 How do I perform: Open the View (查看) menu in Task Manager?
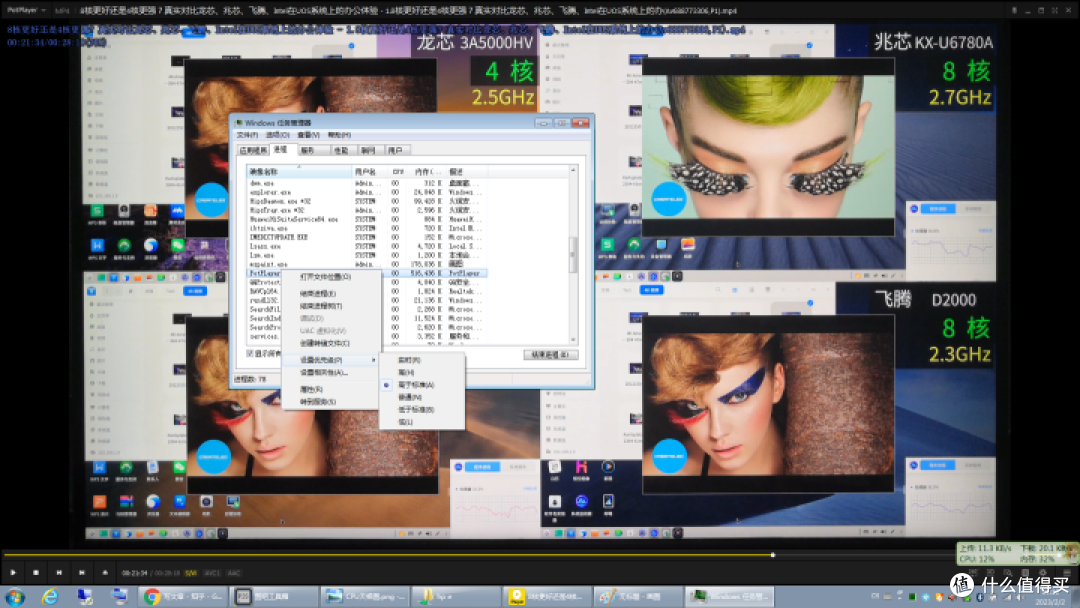click(x=308, y=135)
